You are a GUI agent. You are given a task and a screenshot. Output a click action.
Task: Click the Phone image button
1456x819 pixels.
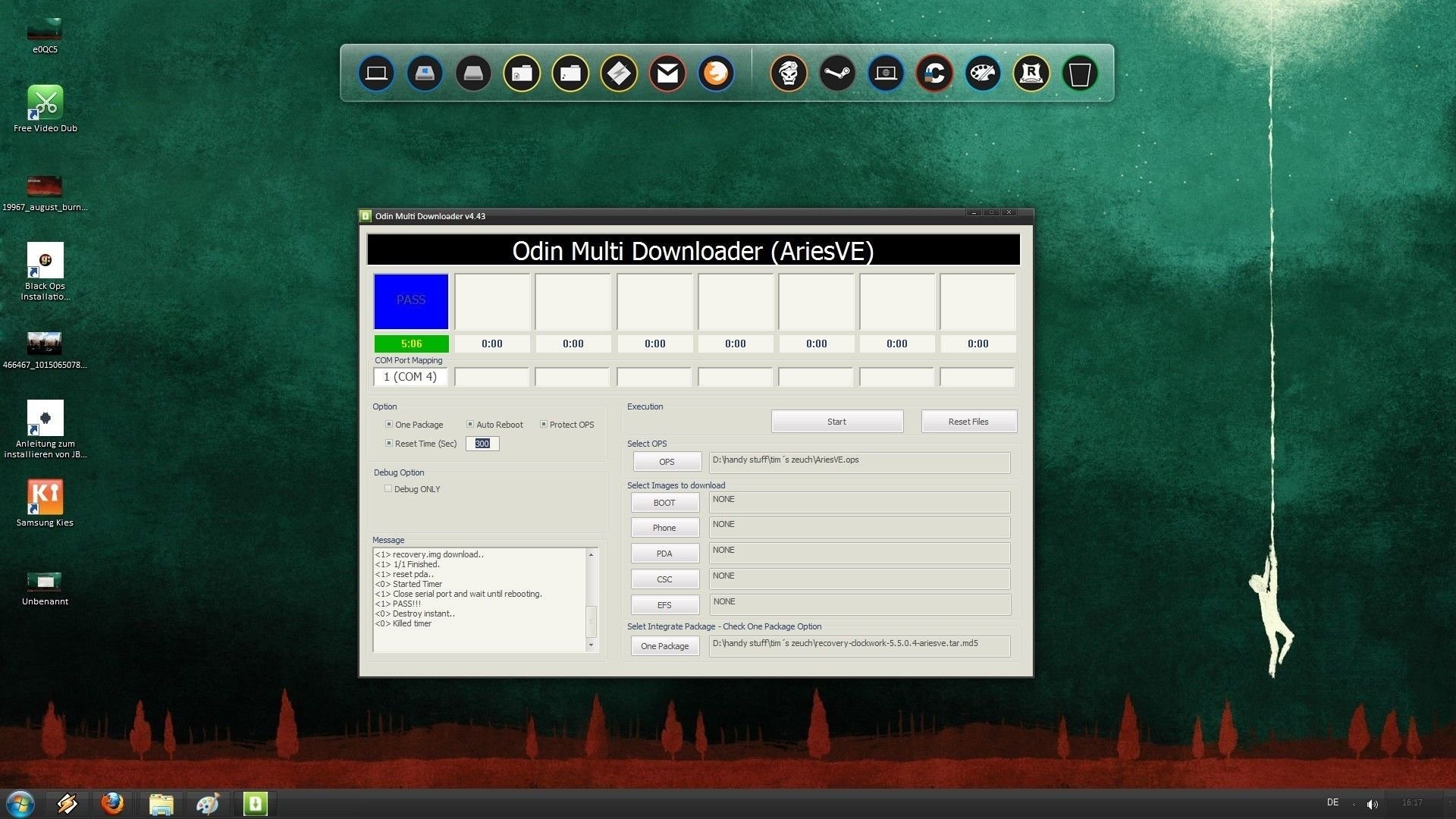[x=664, y=528]
